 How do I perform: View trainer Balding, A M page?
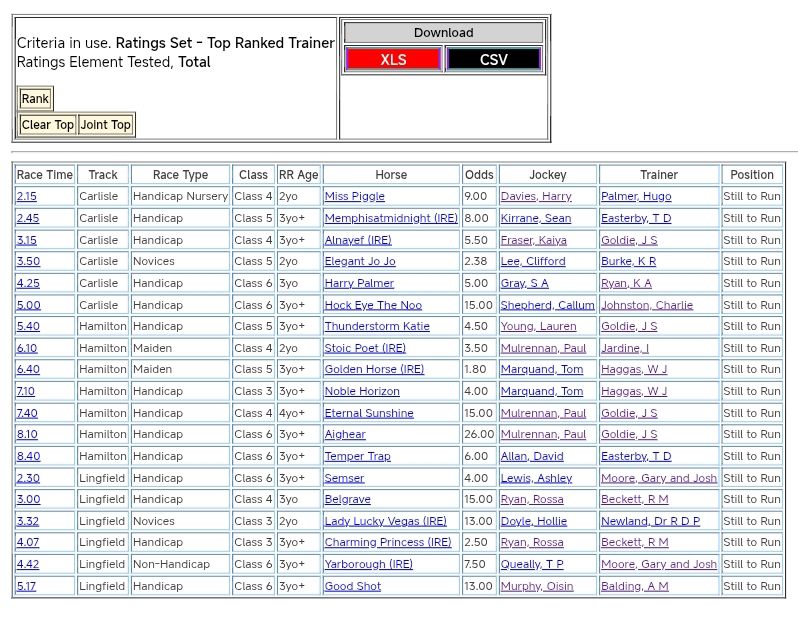click(634, 586)
